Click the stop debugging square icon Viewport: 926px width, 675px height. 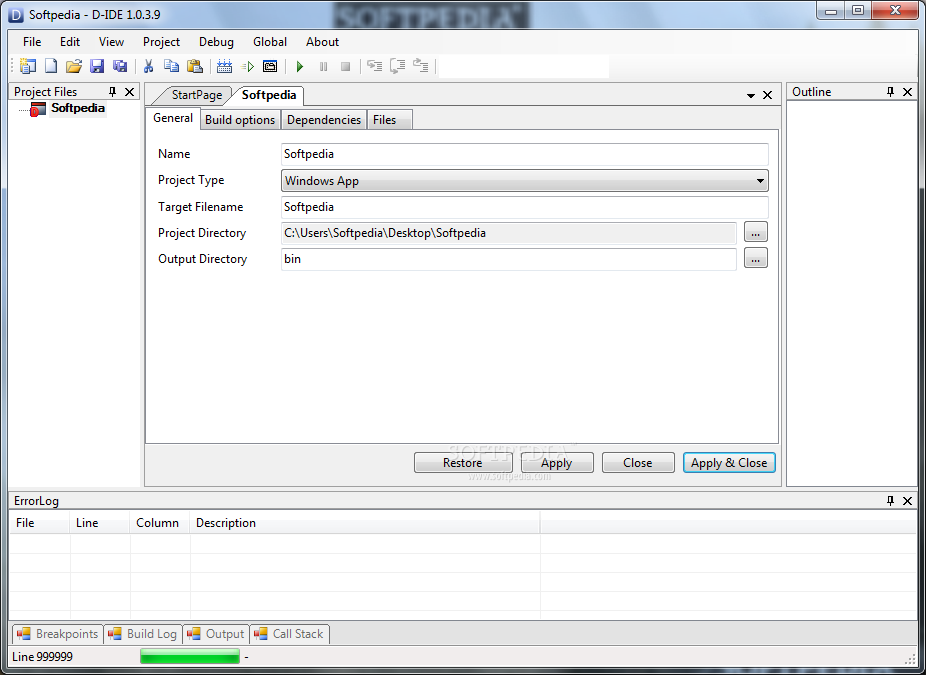tap(346, 67)
